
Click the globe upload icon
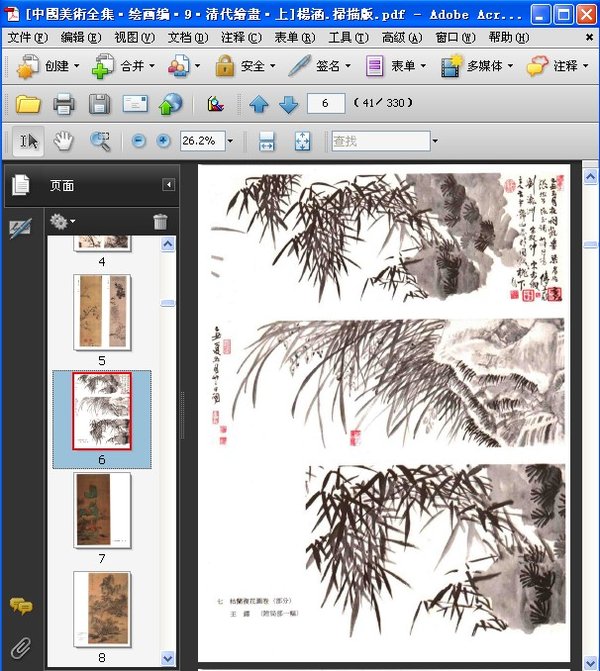point(171,104)
